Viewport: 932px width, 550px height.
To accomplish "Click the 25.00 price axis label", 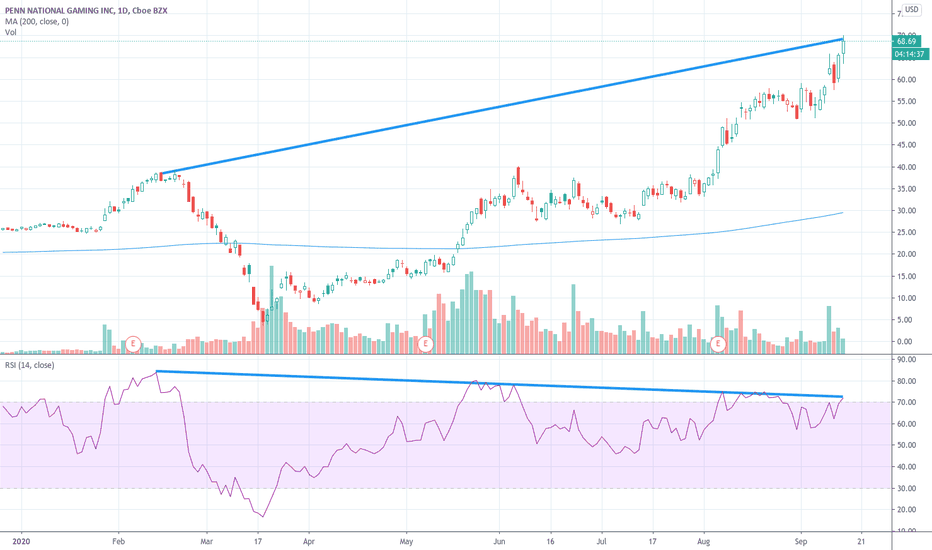I will pos(906,232).
